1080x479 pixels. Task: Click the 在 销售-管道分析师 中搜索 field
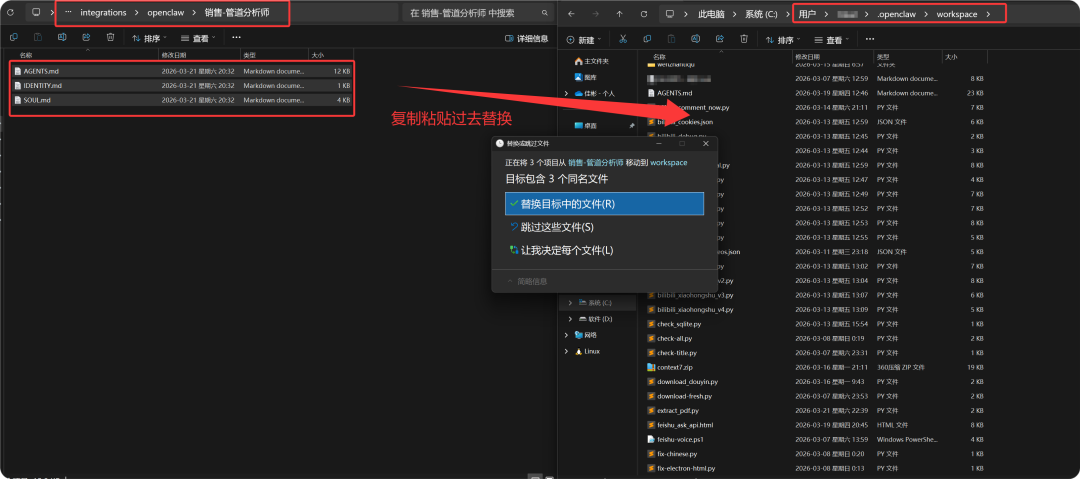477,13
